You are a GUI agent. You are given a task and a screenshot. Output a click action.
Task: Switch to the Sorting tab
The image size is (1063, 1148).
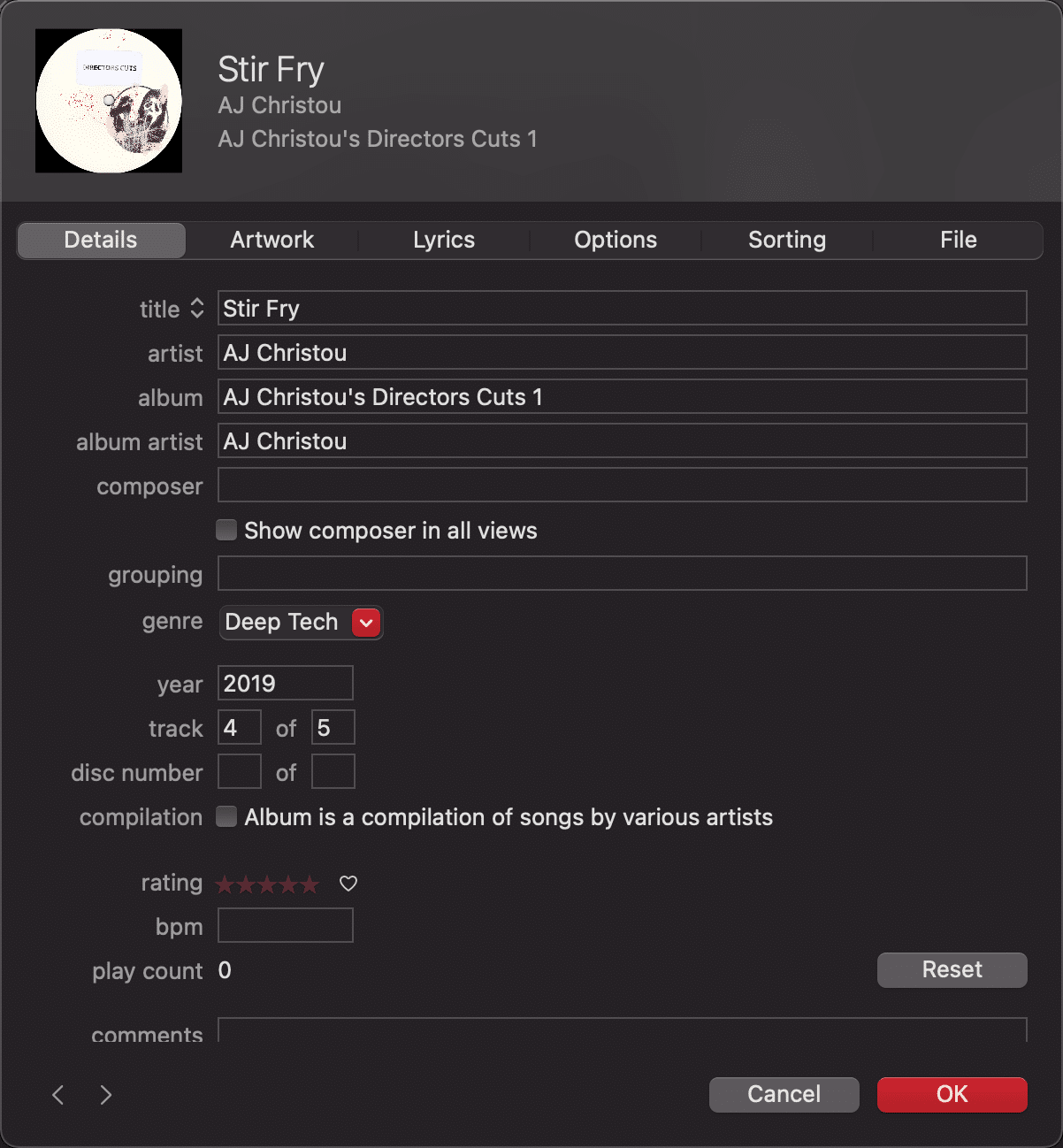(x=787, y=240)
